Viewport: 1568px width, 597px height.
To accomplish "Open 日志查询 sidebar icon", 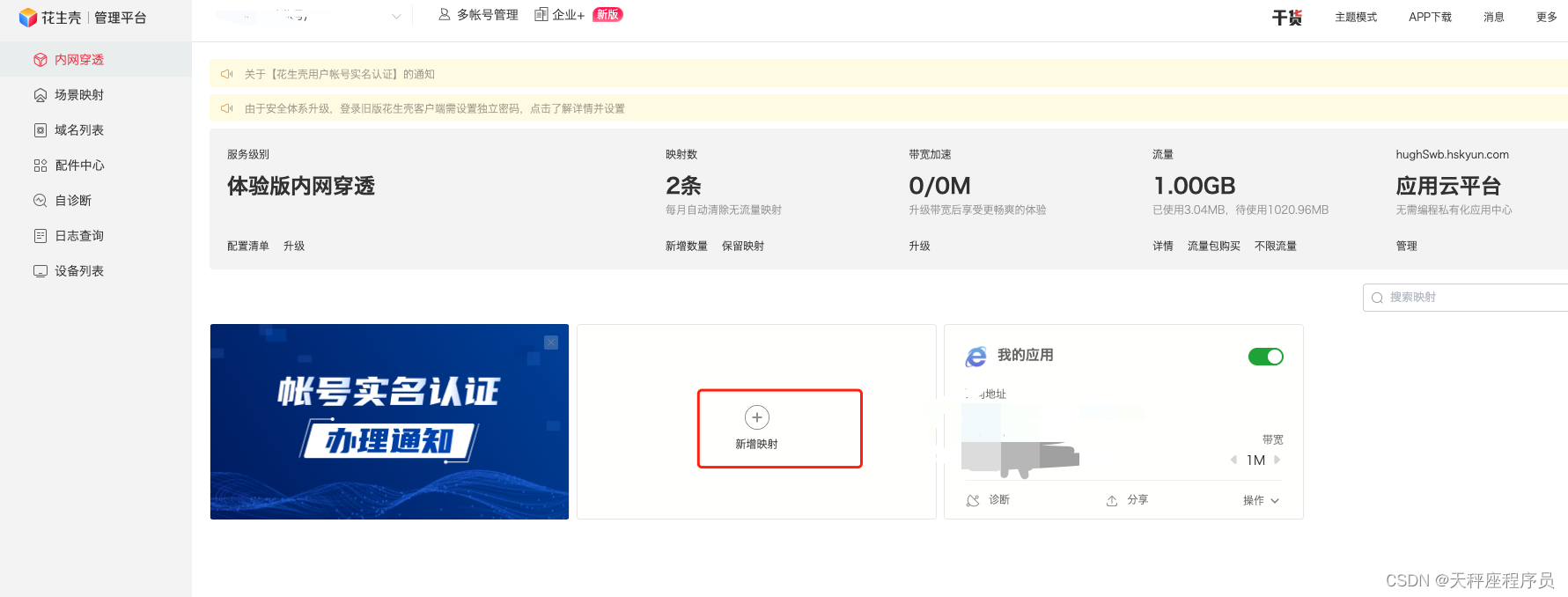I will tap(40, 236).
